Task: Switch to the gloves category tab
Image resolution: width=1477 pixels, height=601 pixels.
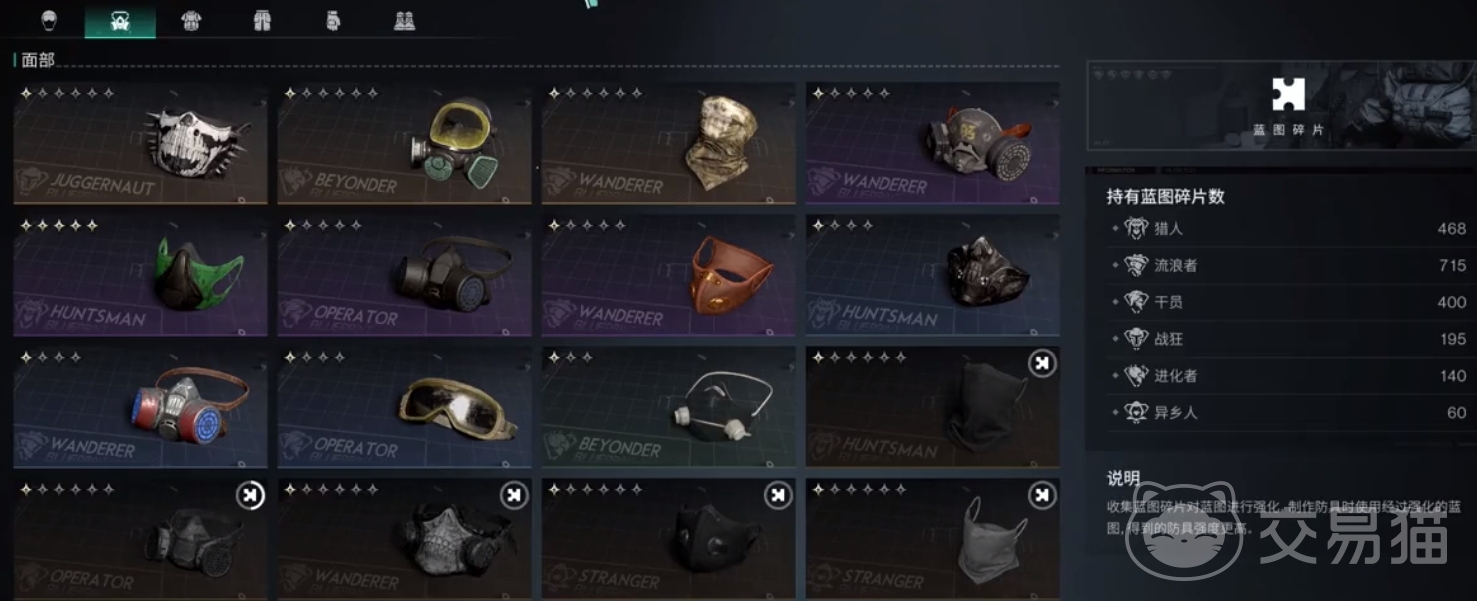Action: 333,20
